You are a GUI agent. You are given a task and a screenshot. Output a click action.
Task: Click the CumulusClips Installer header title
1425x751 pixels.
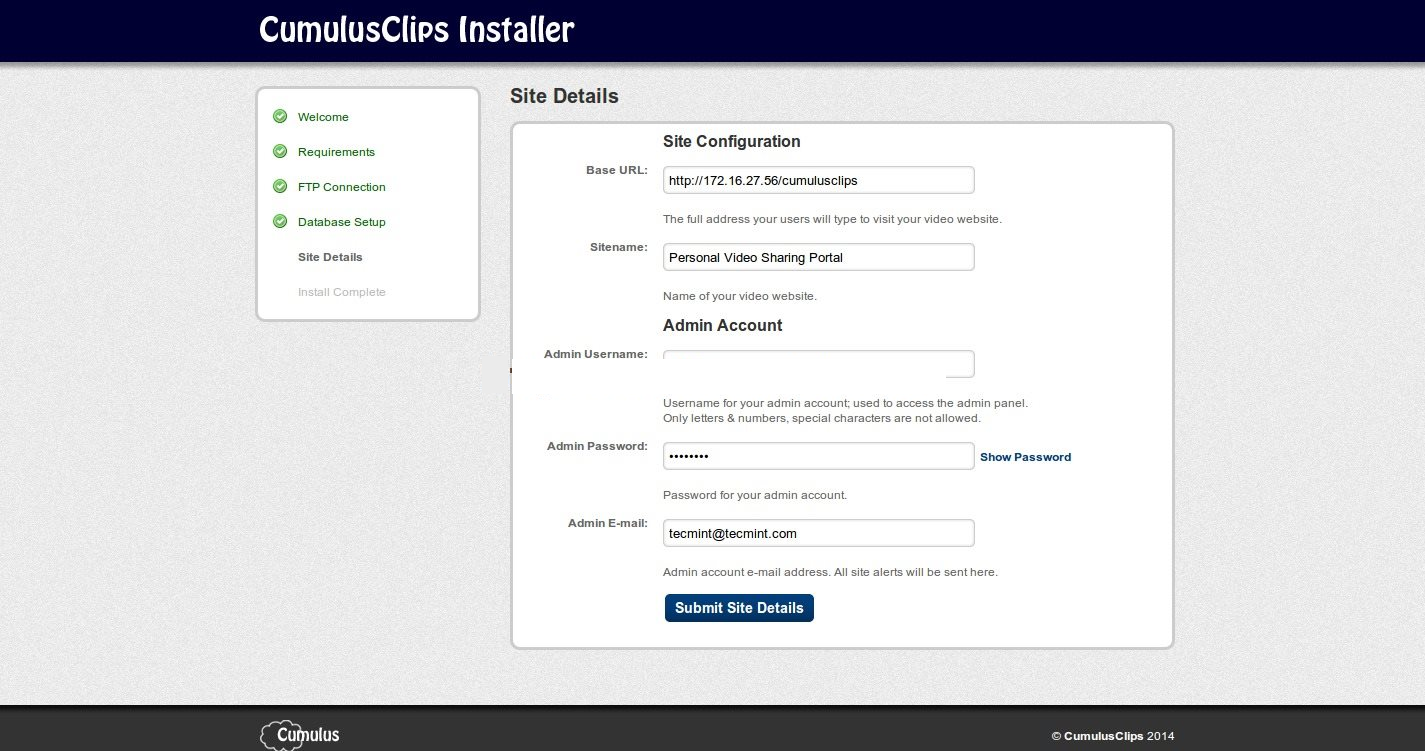[x=416, y=30]
